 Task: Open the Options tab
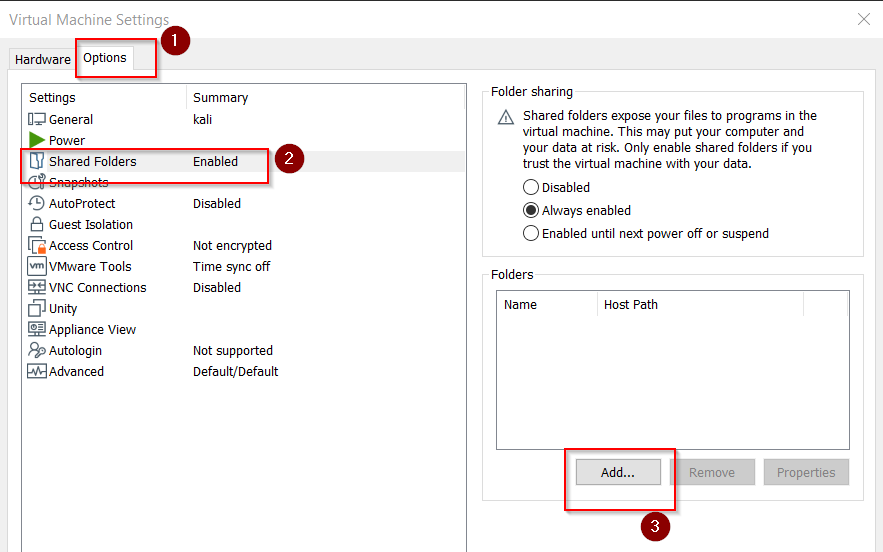105,57
